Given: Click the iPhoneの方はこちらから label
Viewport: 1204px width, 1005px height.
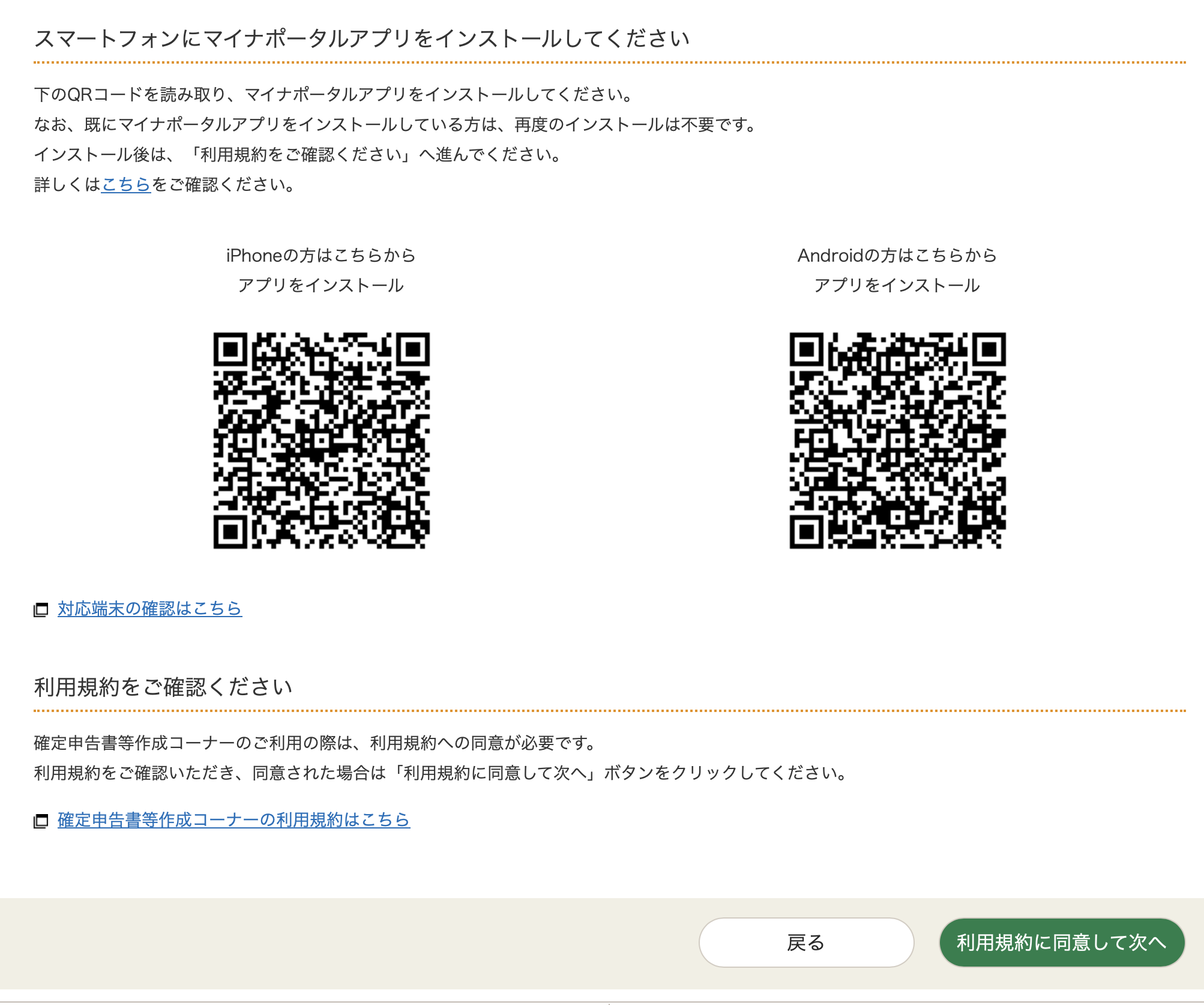Looking at the screenshot, I should pos(321,256).
